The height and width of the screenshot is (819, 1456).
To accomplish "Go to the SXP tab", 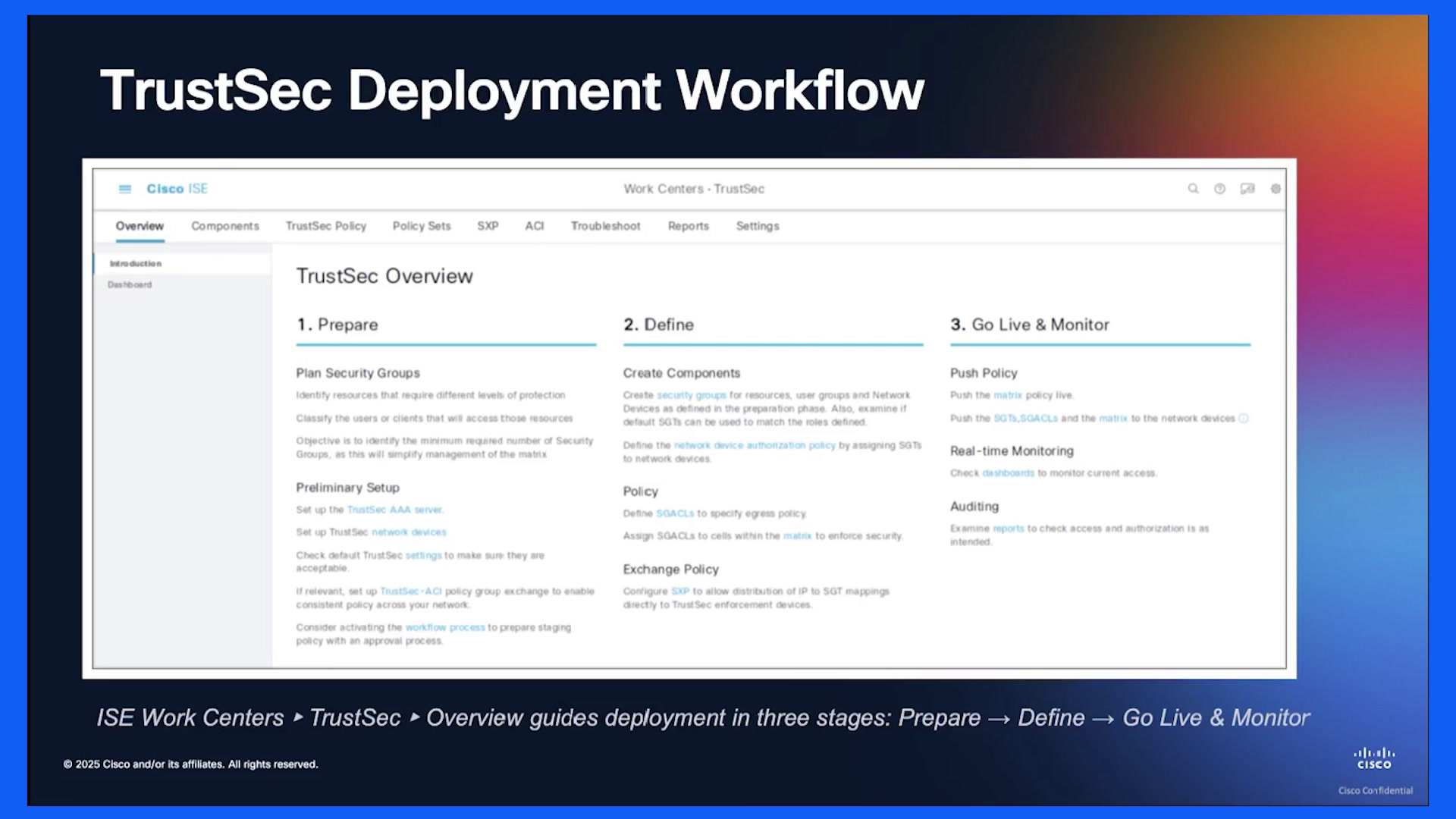I will click(488, 226).
